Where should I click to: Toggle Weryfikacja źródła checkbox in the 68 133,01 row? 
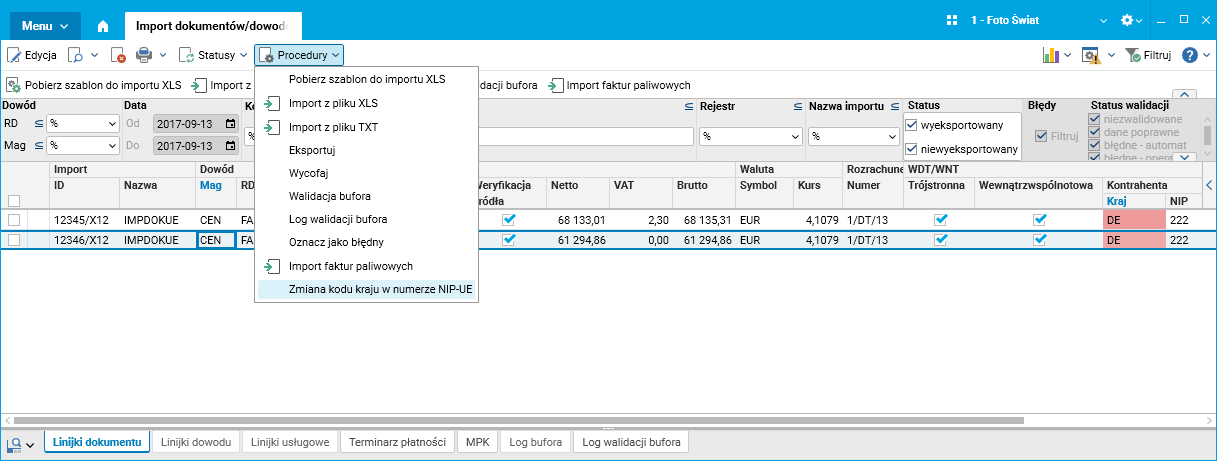pyautogui.click(x=509, y=220)
